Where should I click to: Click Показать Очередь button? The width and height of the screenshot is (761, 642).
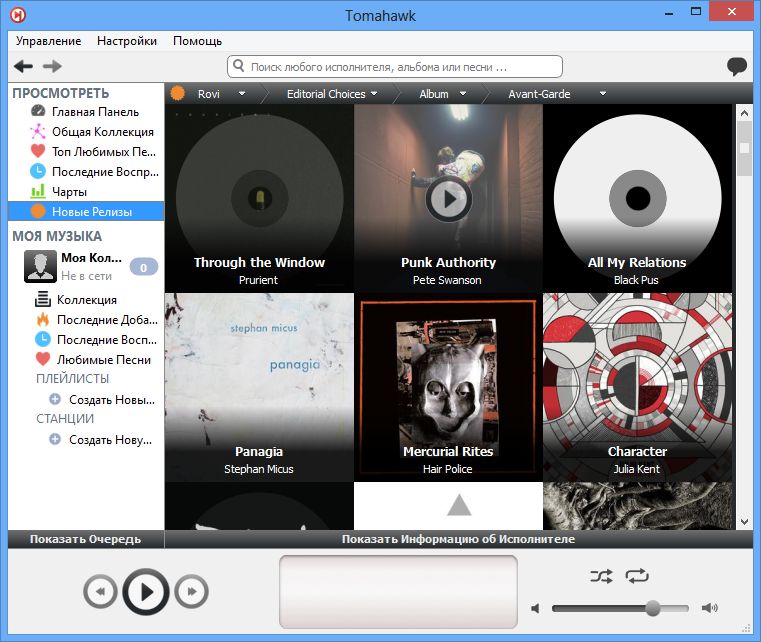coord(86,539)
